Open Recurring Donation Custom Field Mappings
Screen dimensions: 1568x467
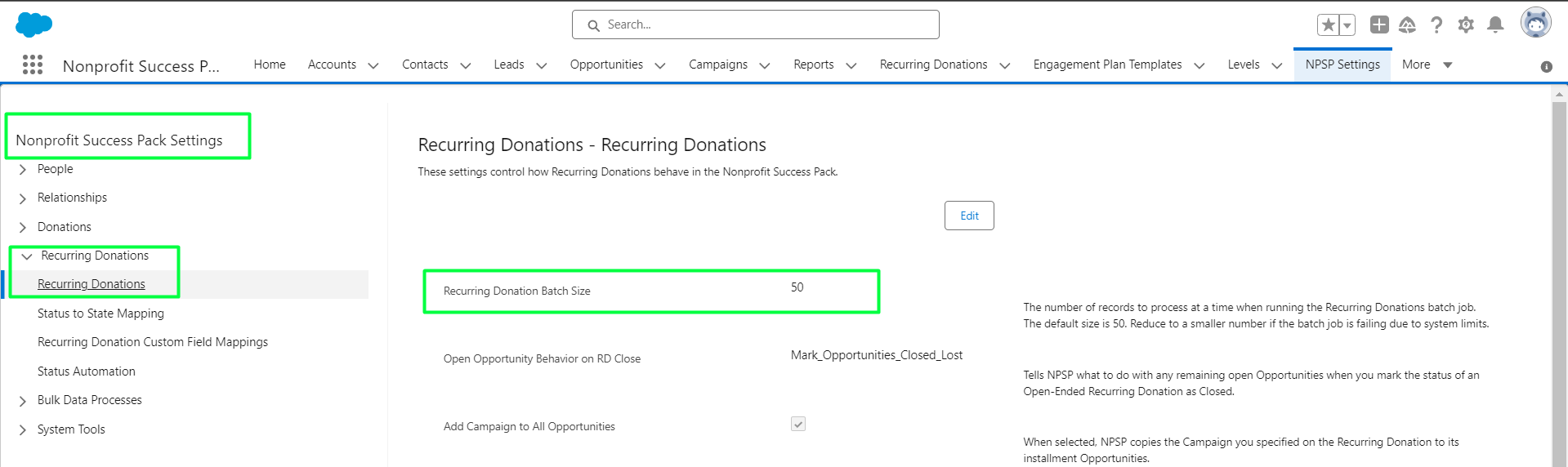point(153,342)
